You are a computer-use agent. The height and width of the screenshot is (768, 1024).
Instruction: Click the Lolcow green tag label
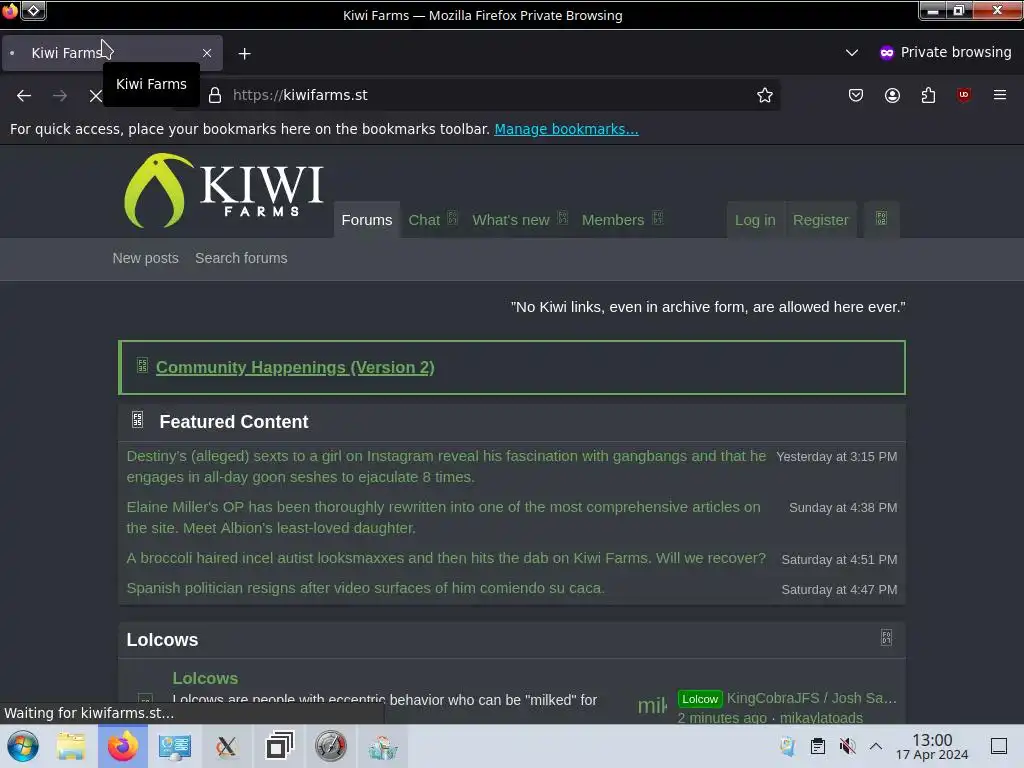coord(700,699)
